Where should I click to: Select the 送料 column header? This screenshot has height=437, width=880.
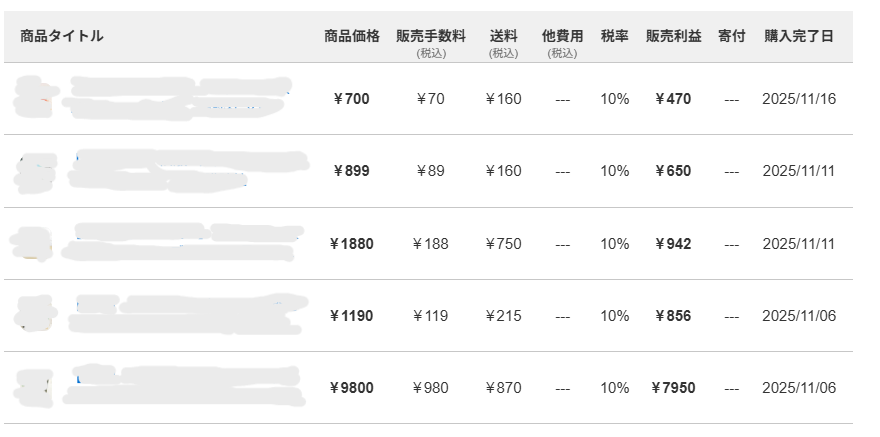tap(503, 36)
